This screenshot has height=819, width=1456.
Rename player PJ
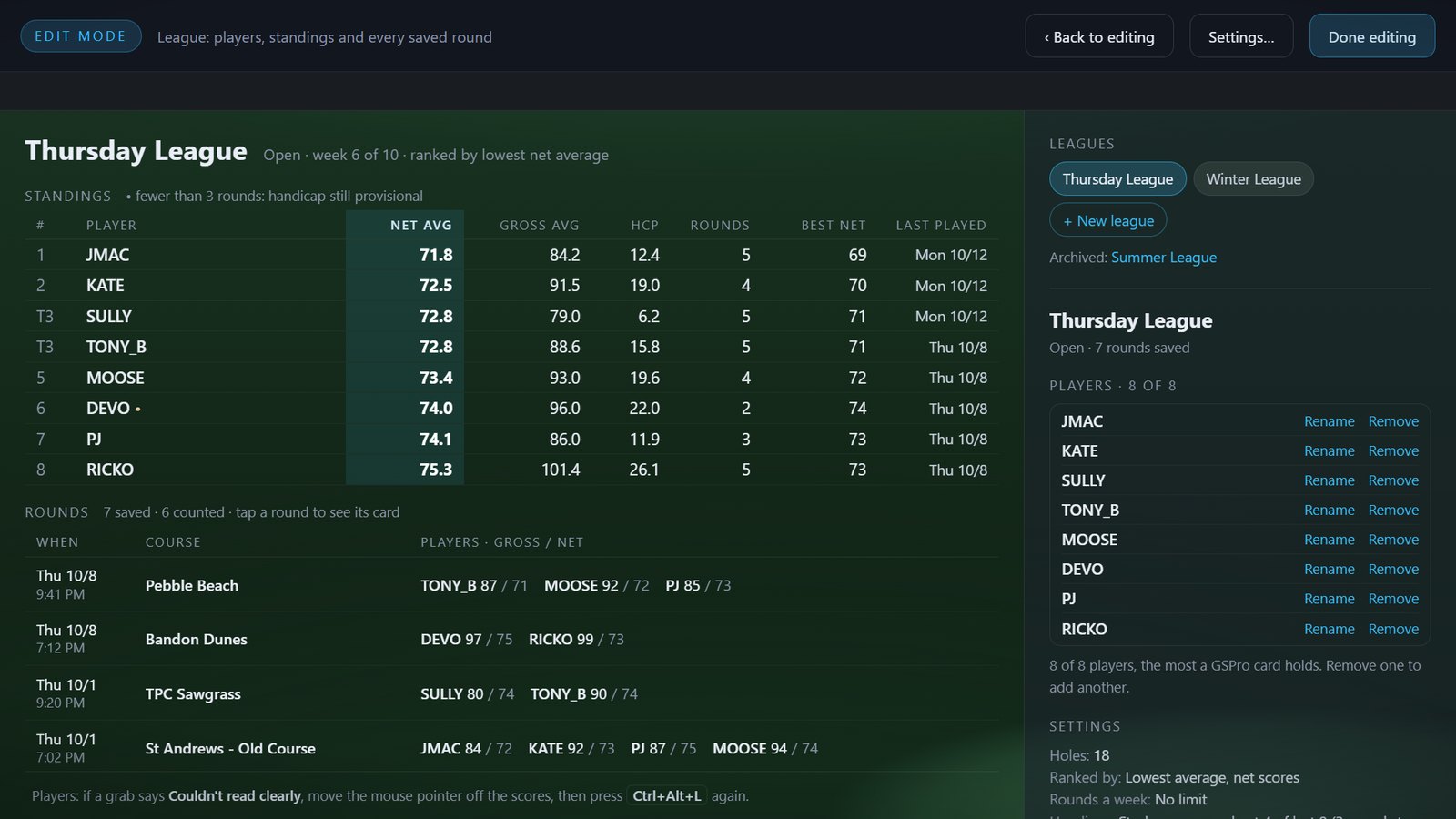(1329, 599)
